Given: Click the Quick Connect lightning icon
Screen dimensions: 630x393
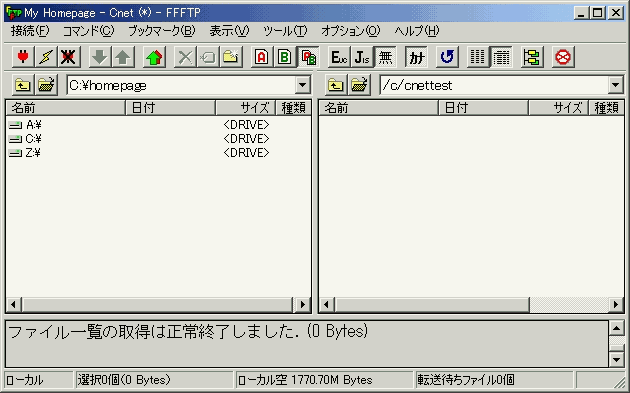Looking at the screenshot, I should [x=45, y=57].
